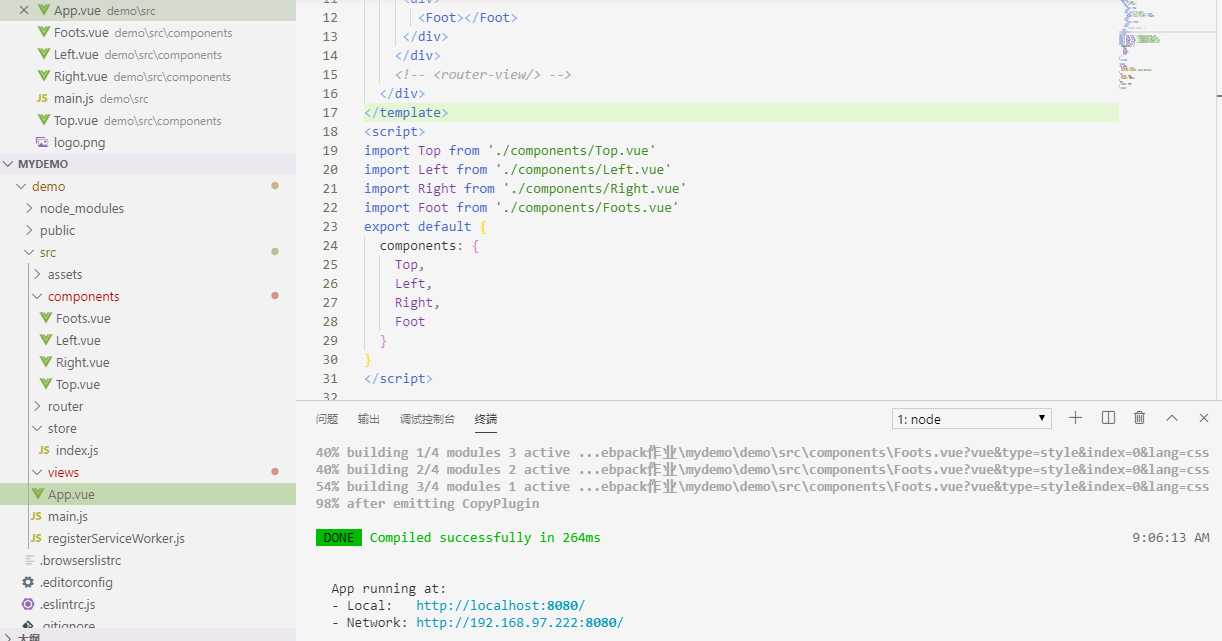
Task: Click the 'export default' code line
Action: click(x=425, y=226)
